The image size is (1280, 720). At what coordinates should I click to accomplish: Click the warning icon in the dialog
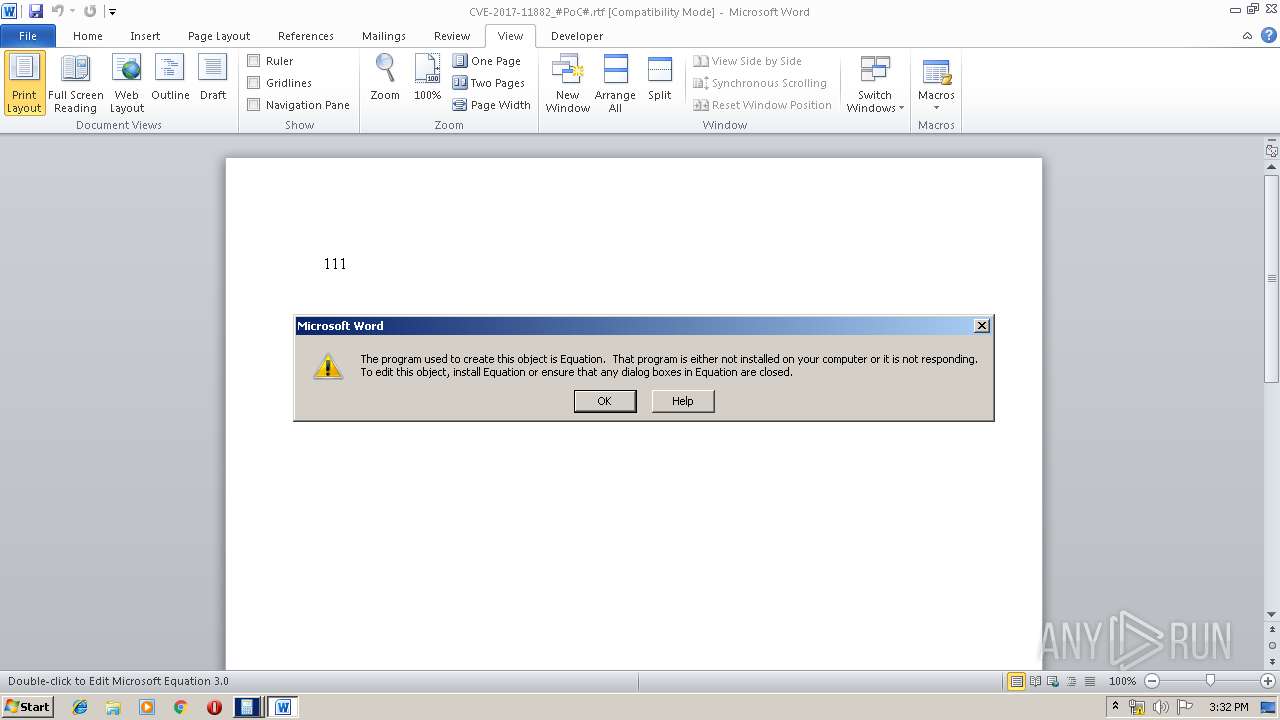pyautogui.click(x=328, y=366)
